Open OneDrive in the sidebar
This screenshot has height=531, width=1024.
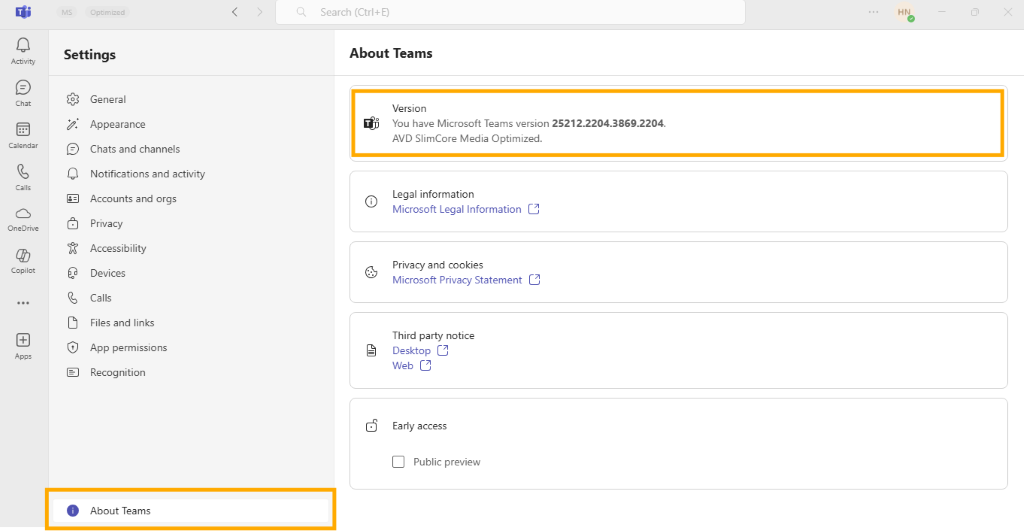pyautogui.click(x=23, y=219)
